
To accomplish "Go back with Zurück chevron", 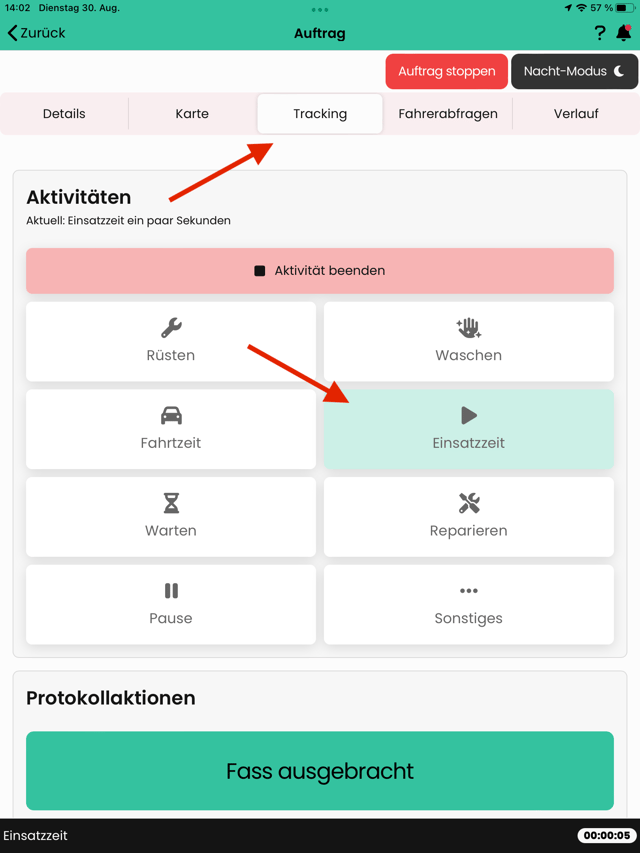I will pos(36,33).
